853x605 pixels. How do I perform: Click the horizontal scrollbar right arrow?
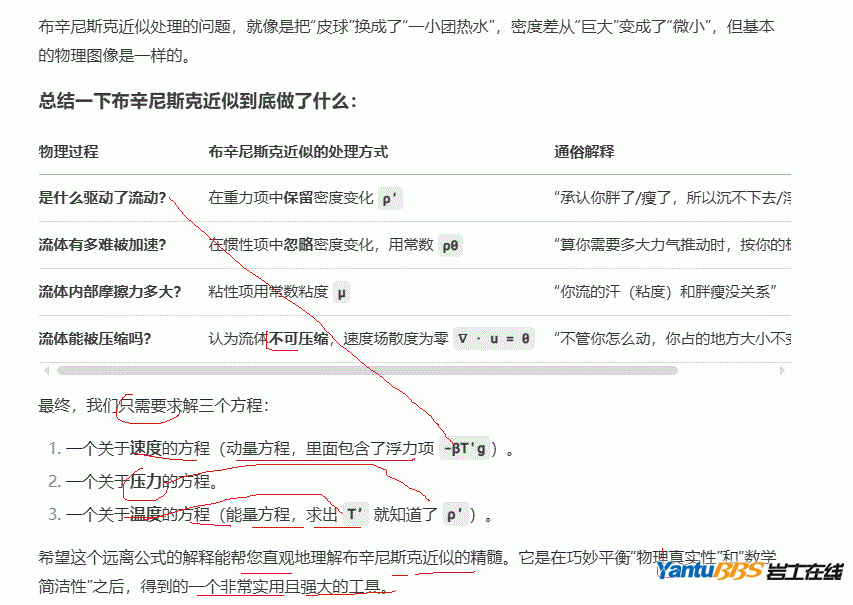point(784,370)
